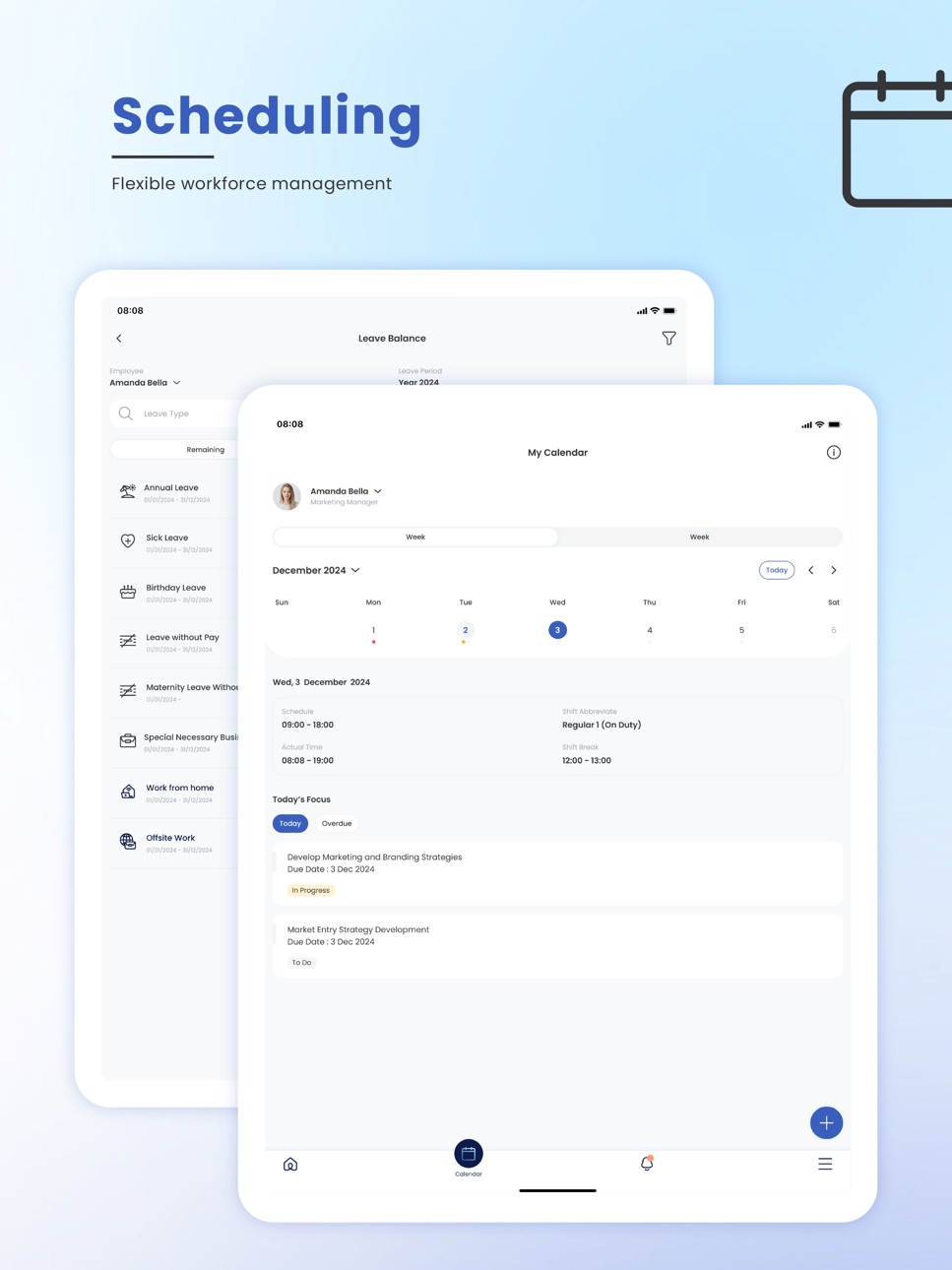Click the Work from home house icon
952x1270 pixels.
point(128,792)
